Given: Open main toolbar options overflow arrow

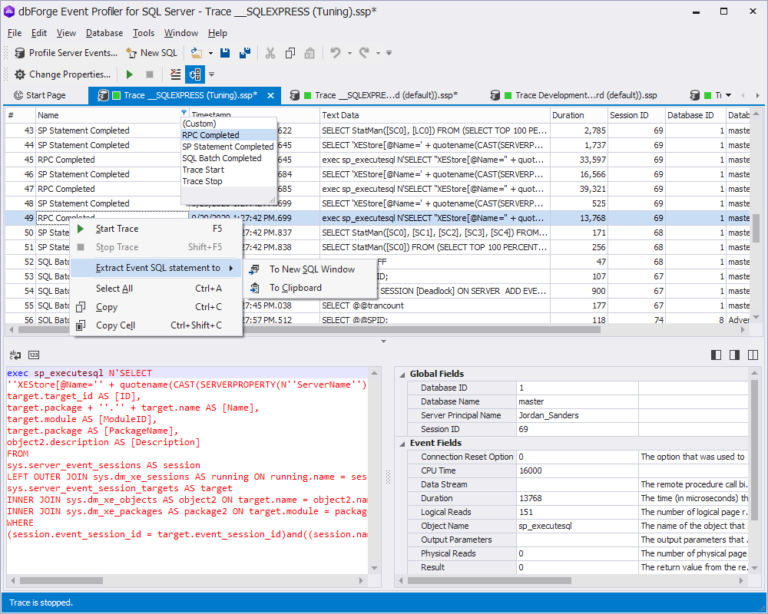Looking at the screenshot, I should tap(389, 53).
